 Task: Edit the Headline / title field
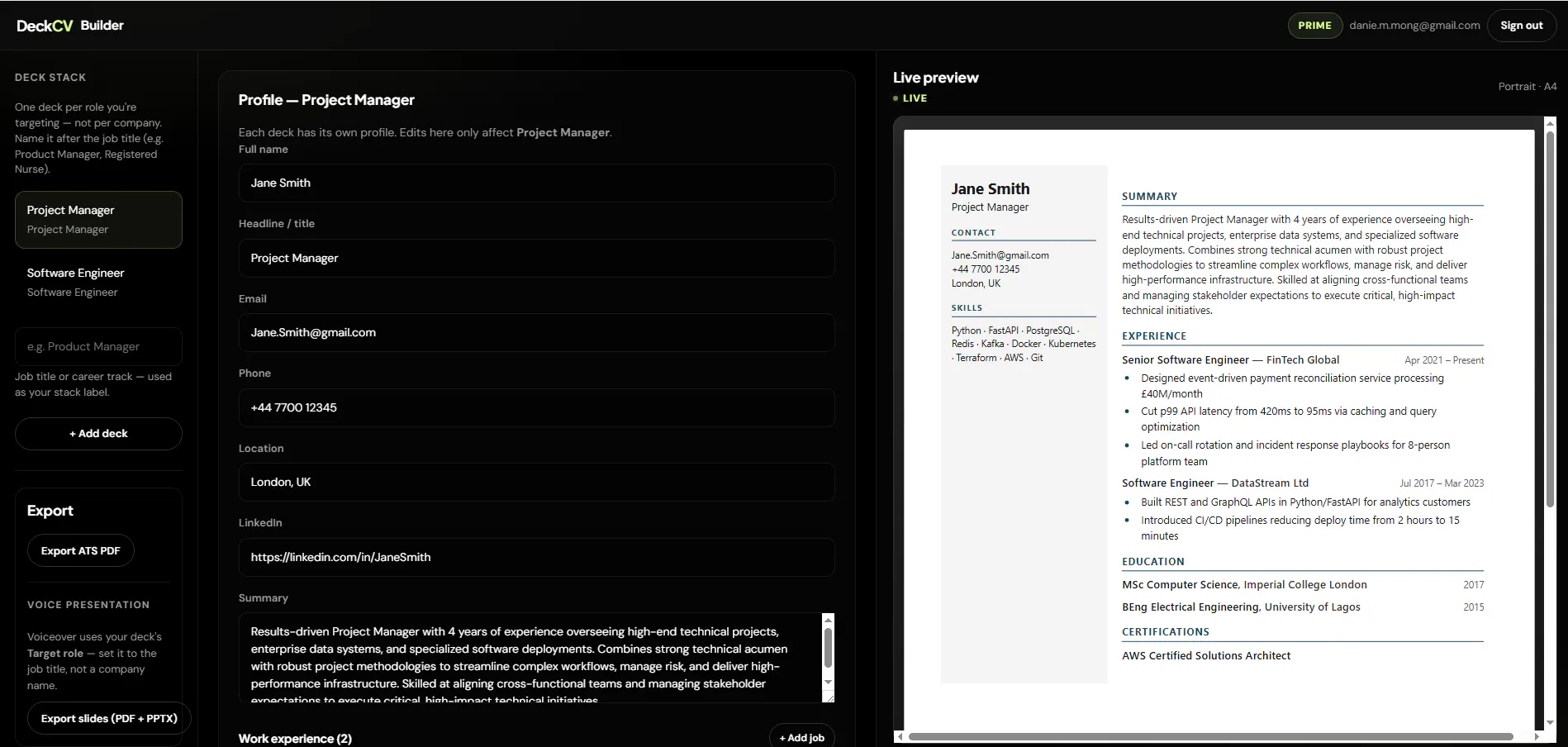click(536, 258)
